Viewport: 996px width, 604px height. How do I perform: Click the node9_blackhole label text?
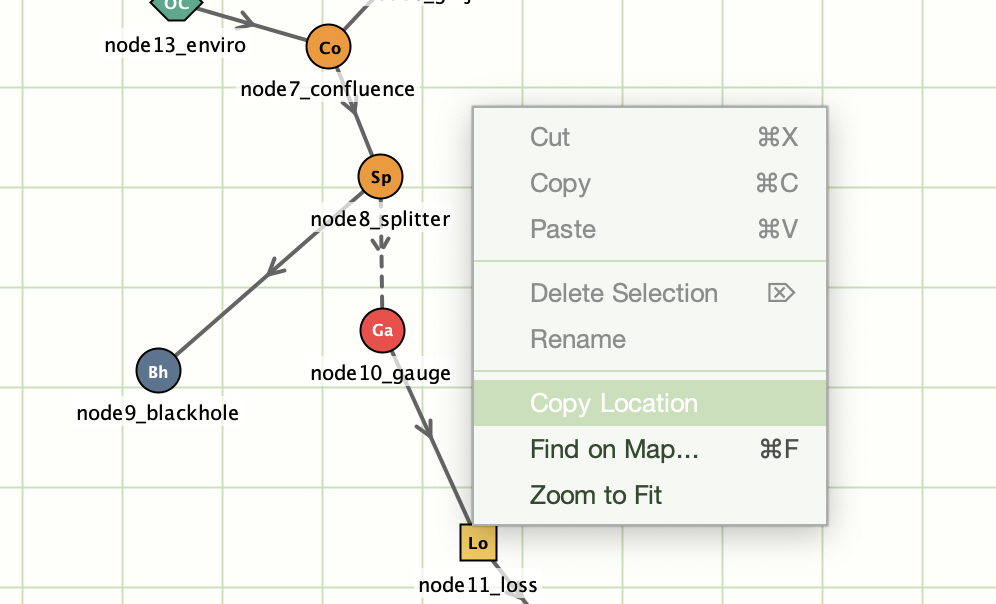[x=158, y=413]
